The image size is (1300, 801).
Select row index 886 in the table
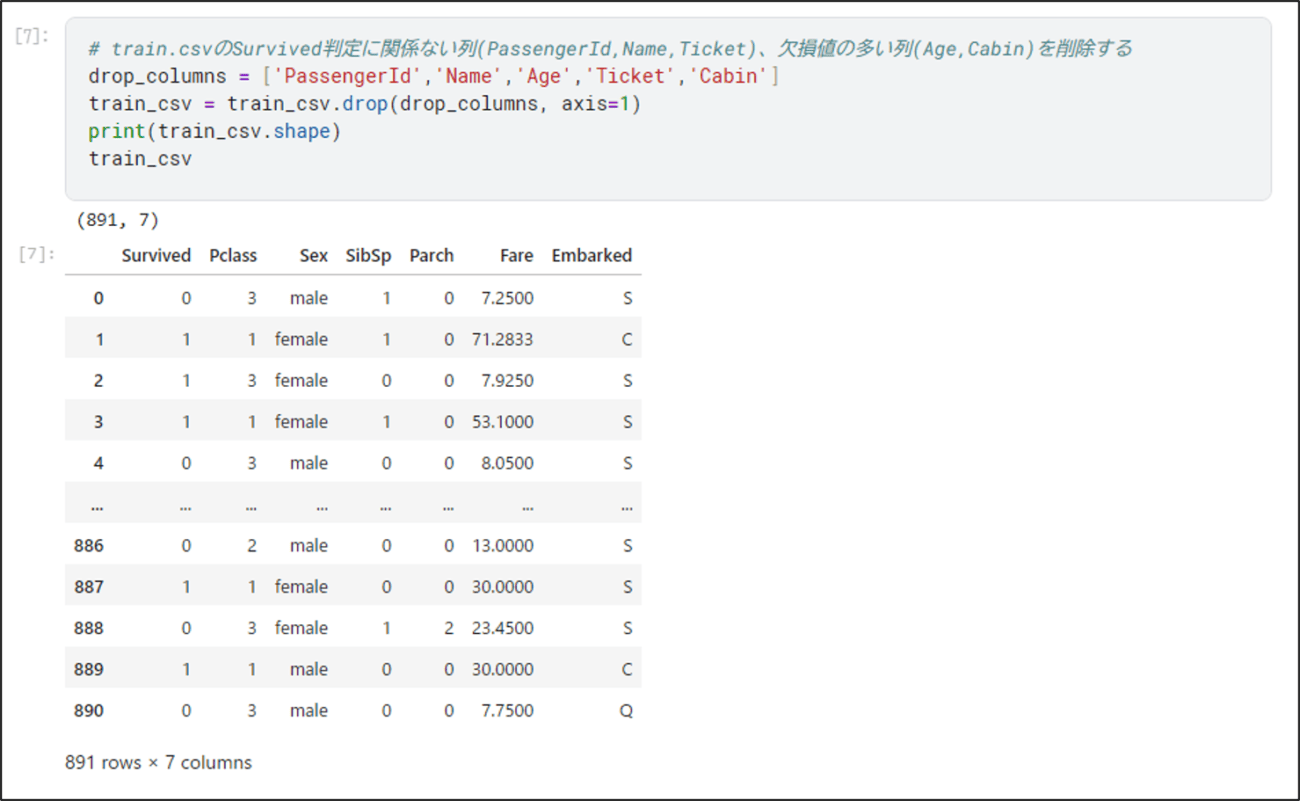[x=89, y=546]
